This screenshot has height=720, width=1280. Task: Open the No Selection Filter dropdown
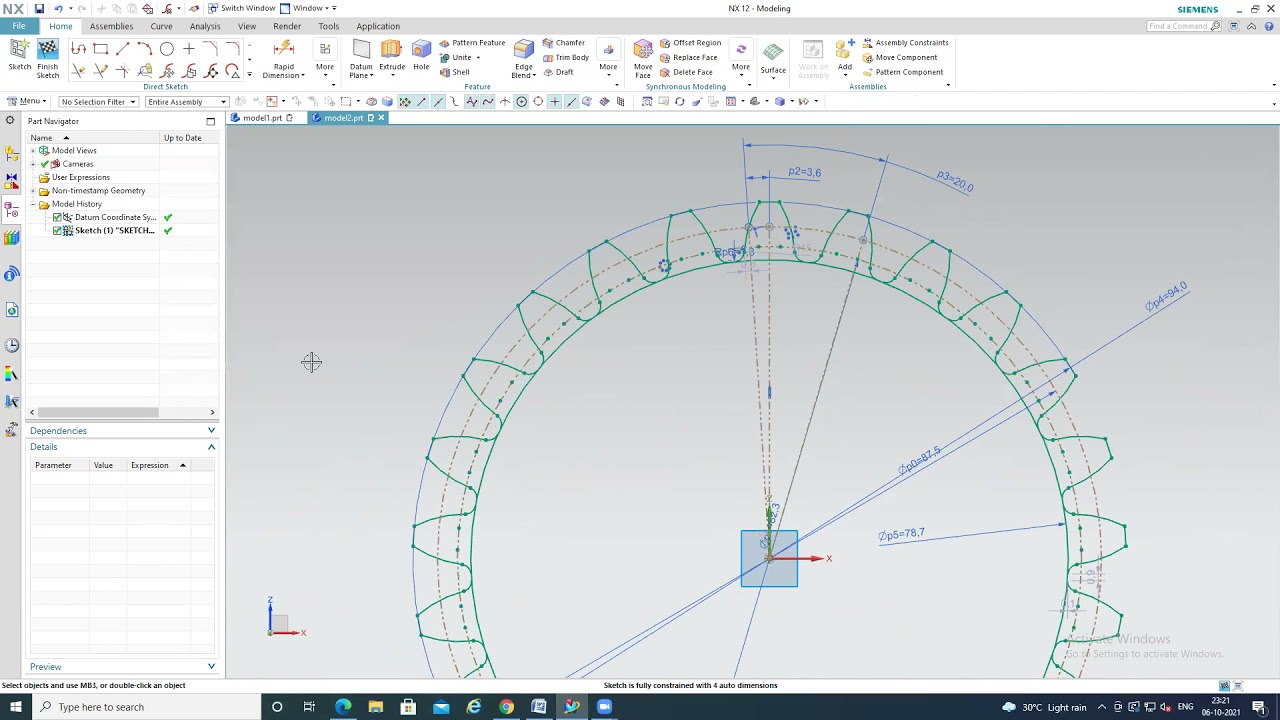[98, 101]
